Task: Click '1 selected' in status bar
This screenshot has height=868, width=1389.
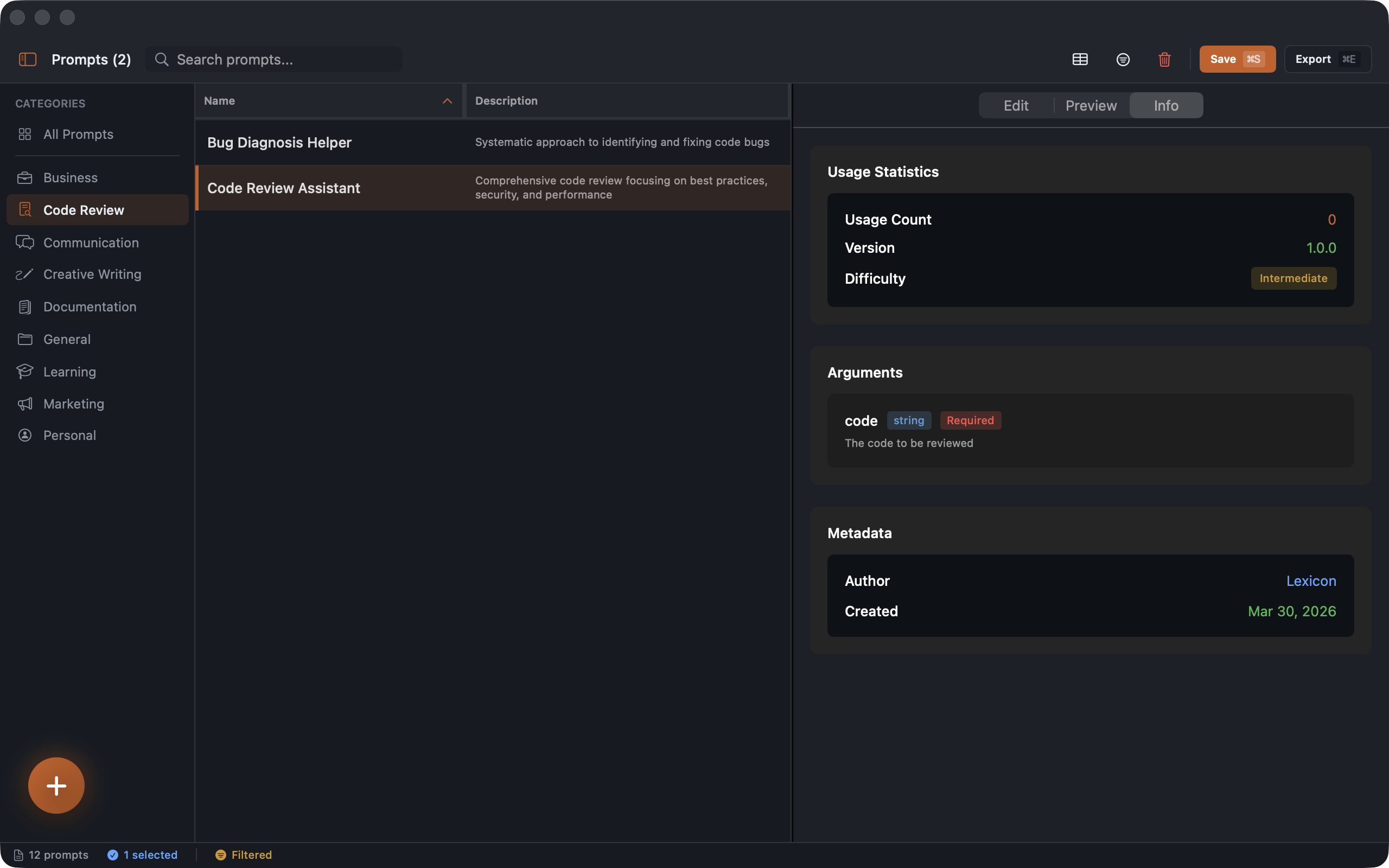Action: click(150, 855)
